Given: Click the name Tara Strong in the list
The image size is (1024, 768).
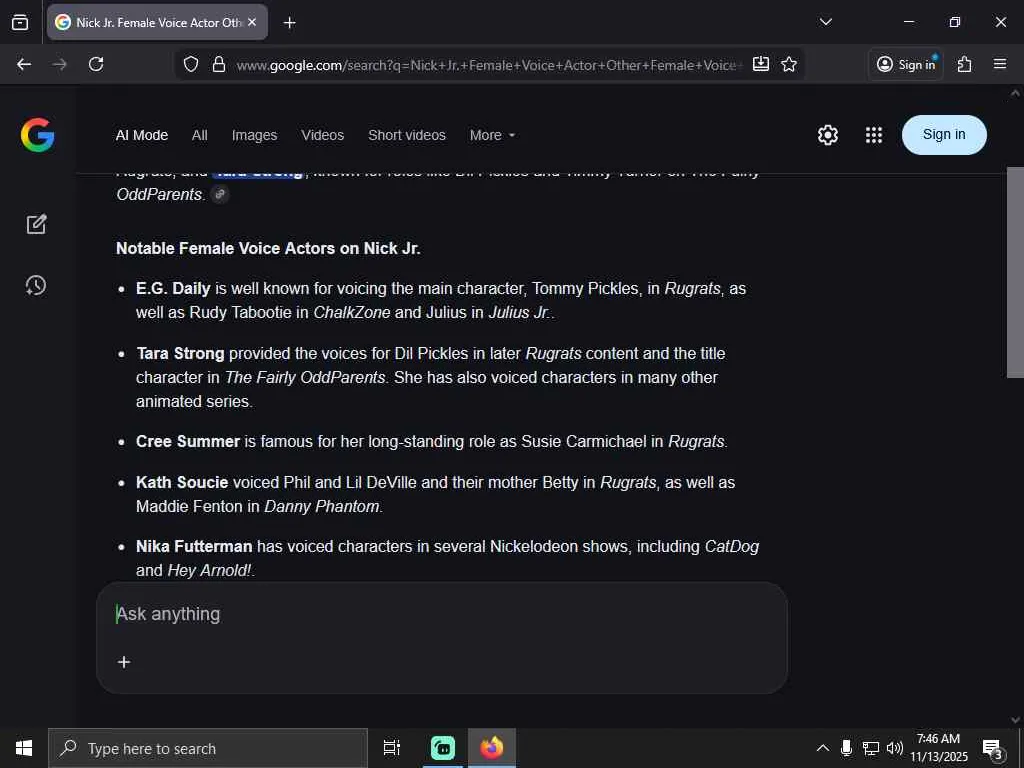Looking at the screenshot, I should click(x=180, y=353).
